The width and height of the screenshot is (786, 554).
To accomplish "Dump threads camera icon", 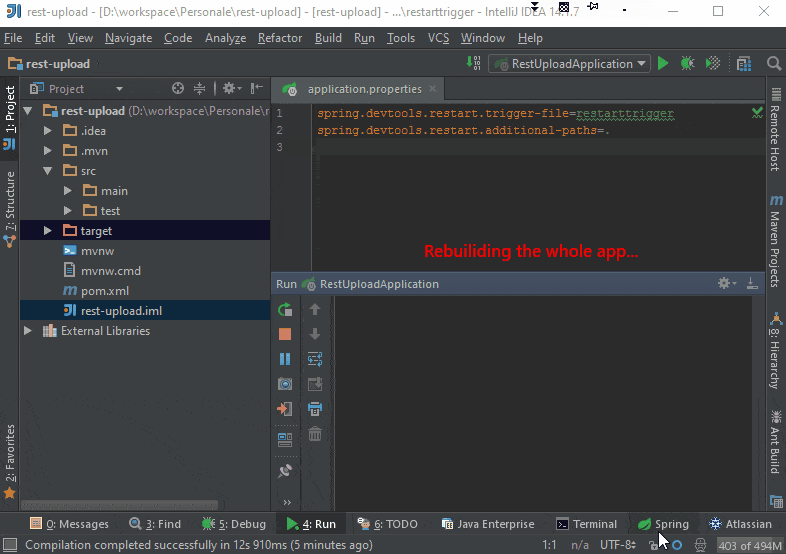I will click(285, 384).
